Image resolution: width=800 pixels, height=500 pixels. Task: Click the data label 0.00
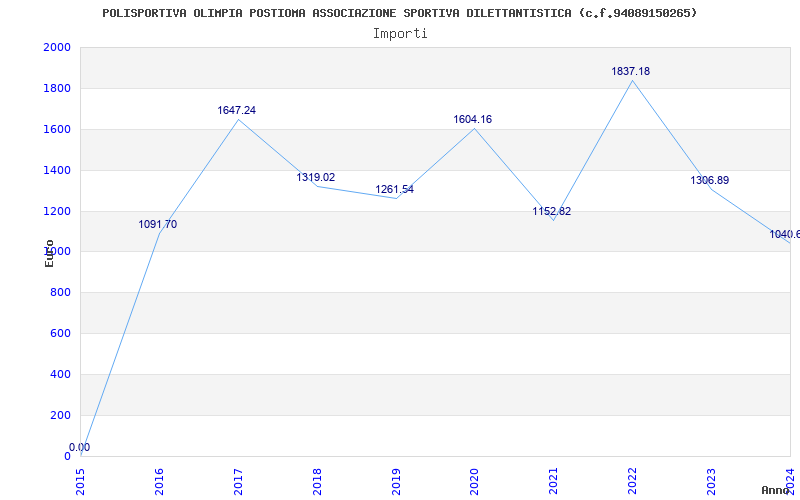(80, 447)
